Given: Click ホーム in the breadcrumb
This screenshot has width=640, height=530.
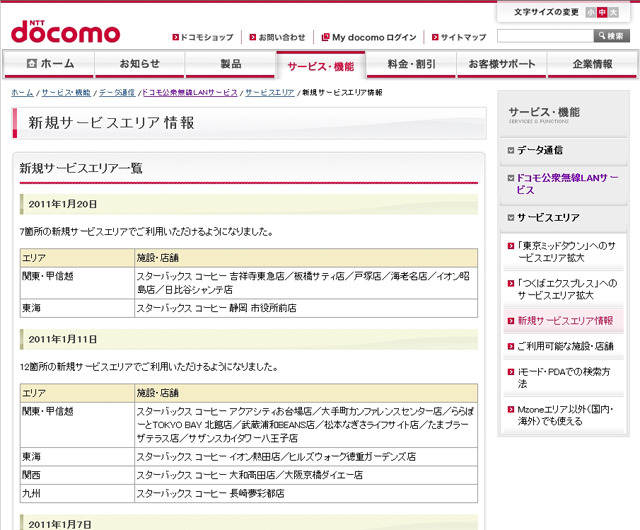Looking at the screenshot, I should pos(22,93).
